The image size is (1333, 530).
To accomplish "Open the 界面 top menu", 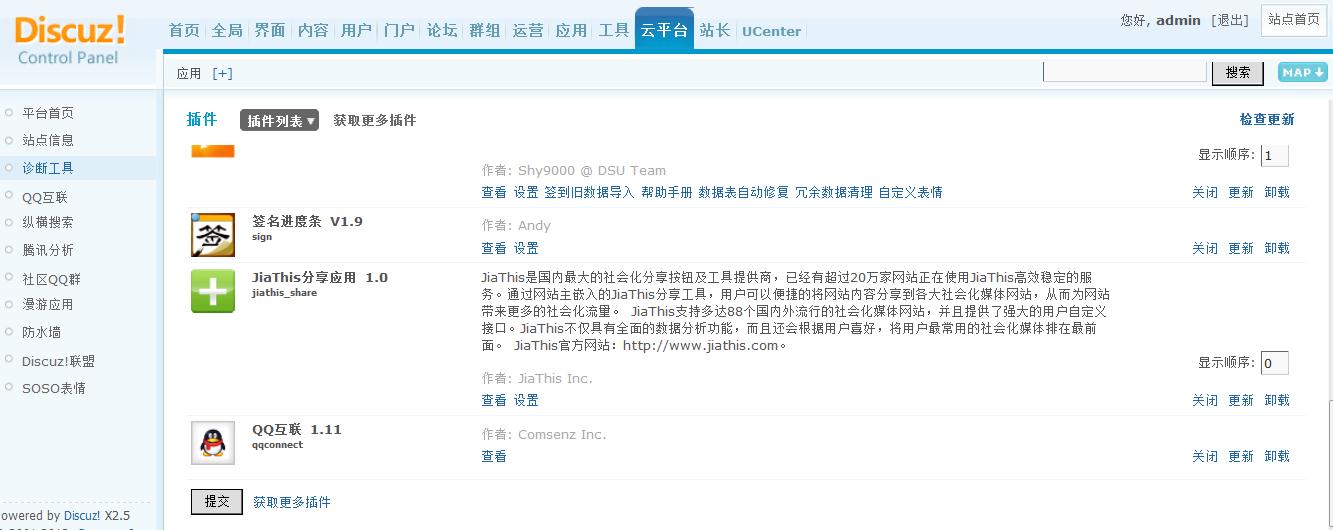I will click(270, 30).
